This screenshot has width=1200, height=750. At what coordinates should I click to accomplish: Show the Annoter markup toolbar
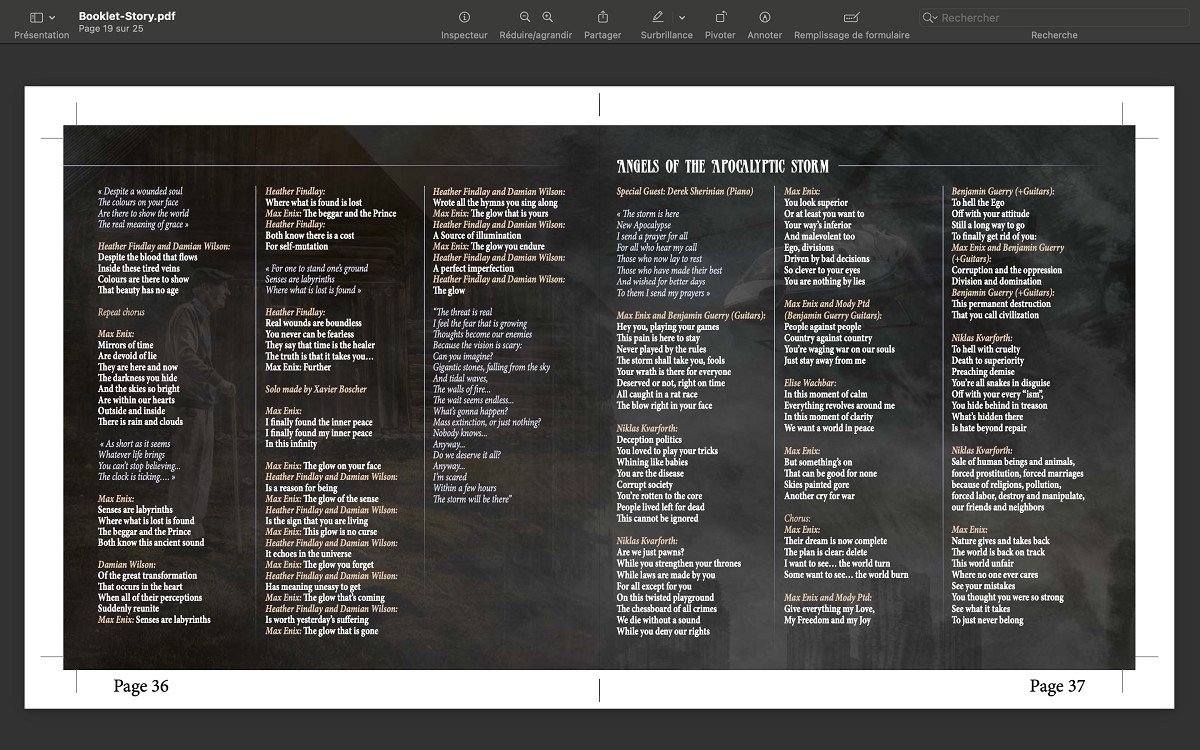tap(764, 17)
